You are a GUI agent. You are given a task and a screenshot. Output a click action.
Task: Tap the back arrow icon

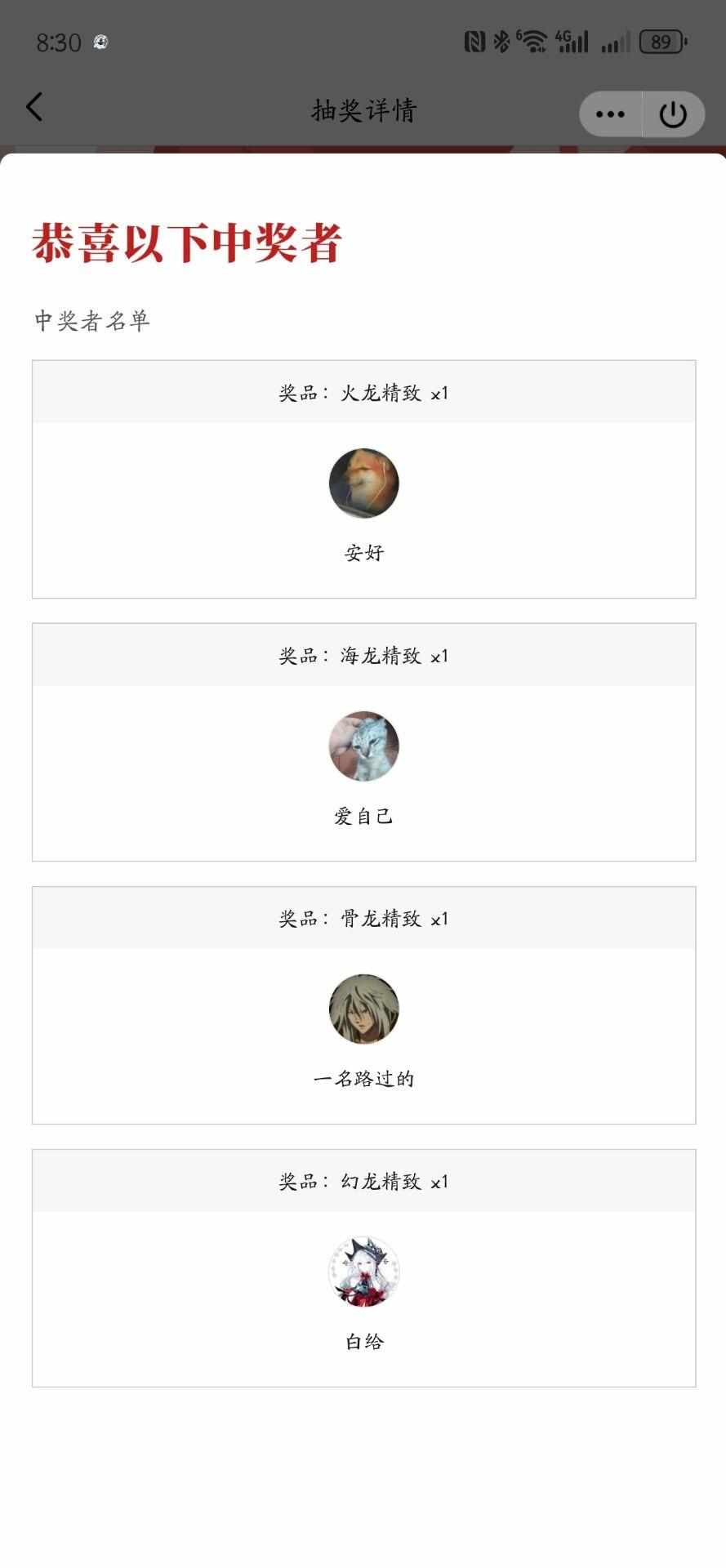pyautogui.click(x=33, y=107)
